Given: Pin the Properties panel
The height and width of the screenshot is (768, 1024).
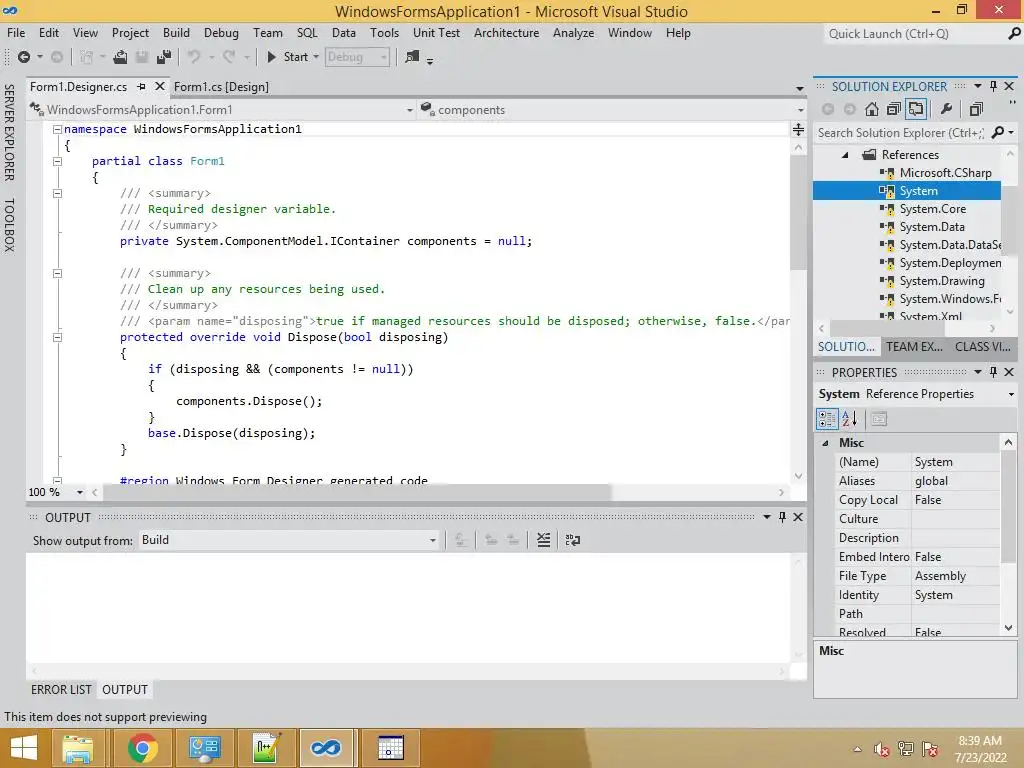Looking at the screenshot, I should pyautogui.click(x=993, y=372).
